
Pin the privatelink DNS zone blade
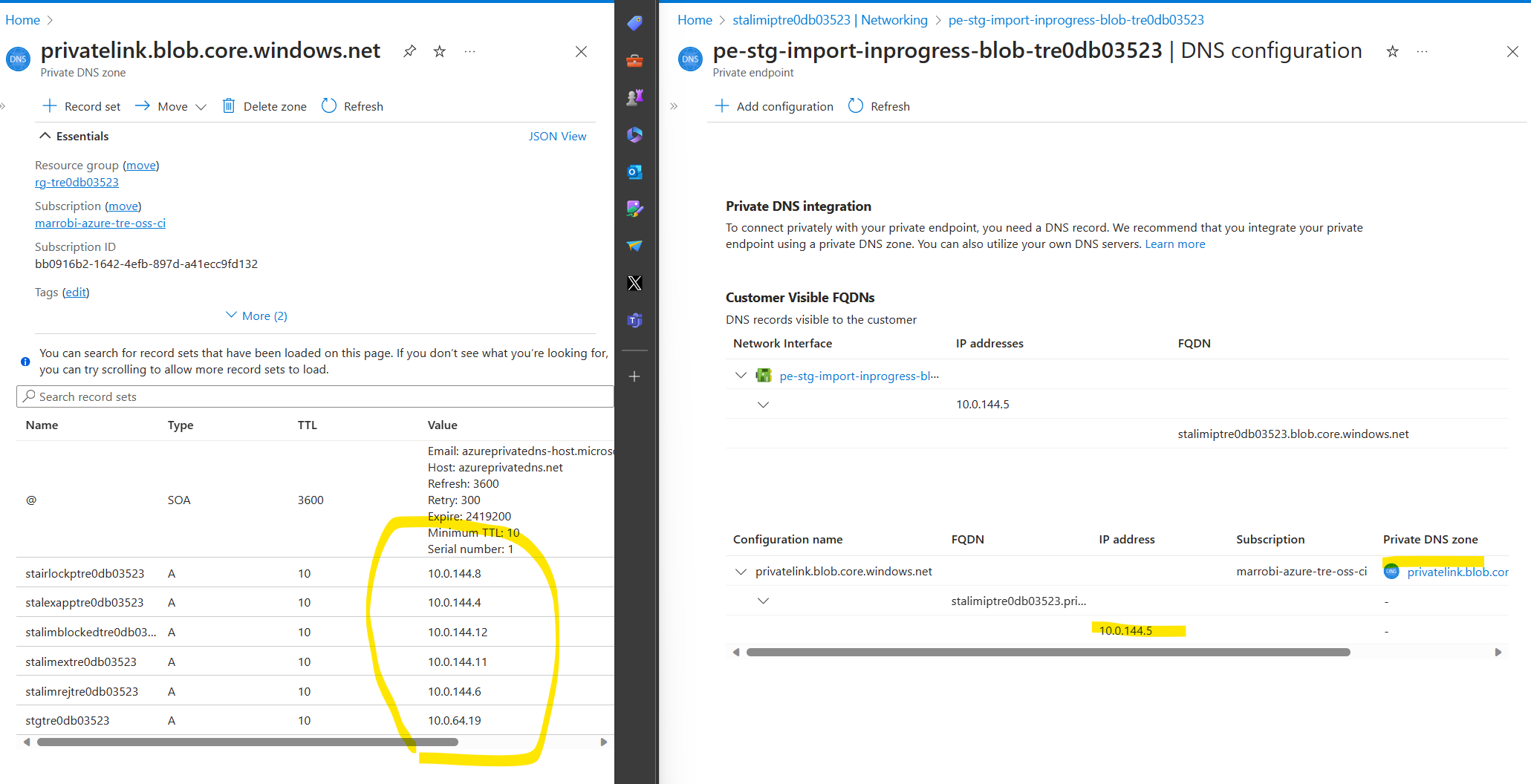point(409,51)
